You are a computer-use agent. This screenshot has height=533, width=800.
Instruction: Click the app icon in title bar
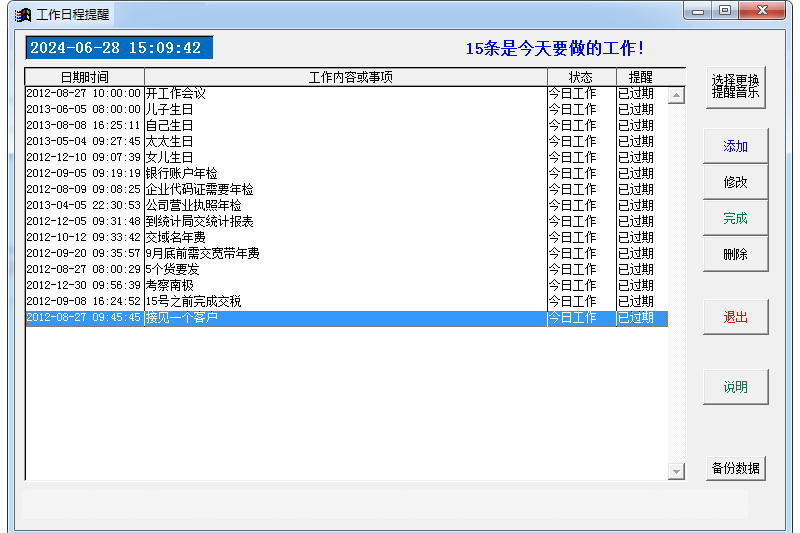[x=23, y=15]
